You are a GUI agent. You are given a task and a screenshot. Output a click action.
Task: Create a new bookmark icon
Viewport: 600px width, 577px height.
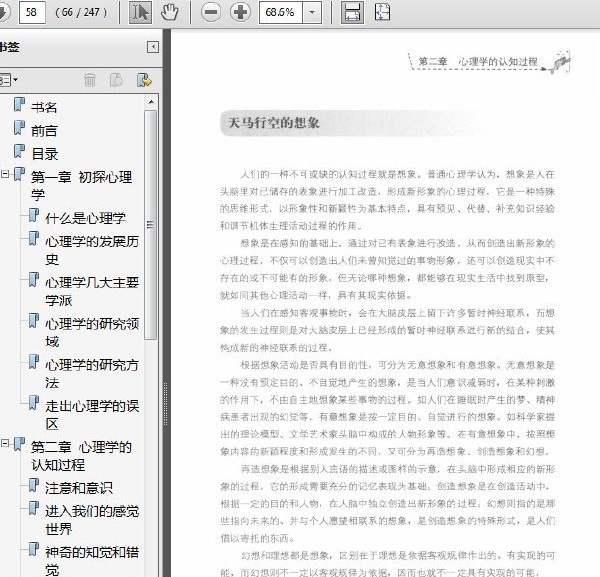pyautogui.click(x=116, y=80)
